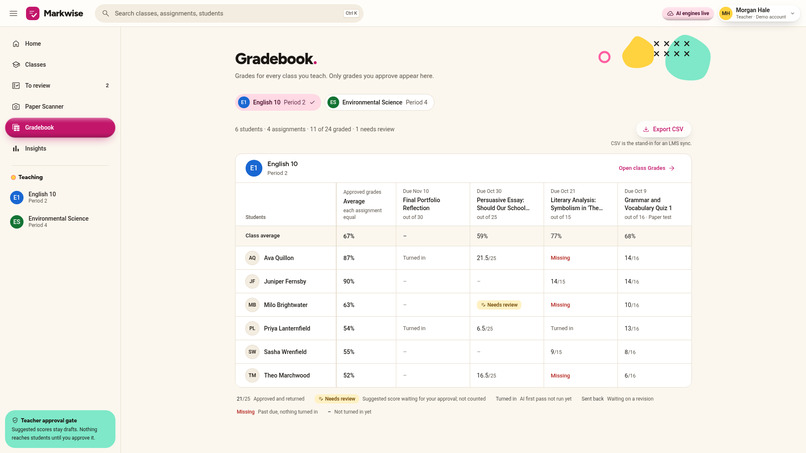Click Priya Lanternfield's 6.5/25 score
This screenshot has width=806, height=453.
[485, 329]
